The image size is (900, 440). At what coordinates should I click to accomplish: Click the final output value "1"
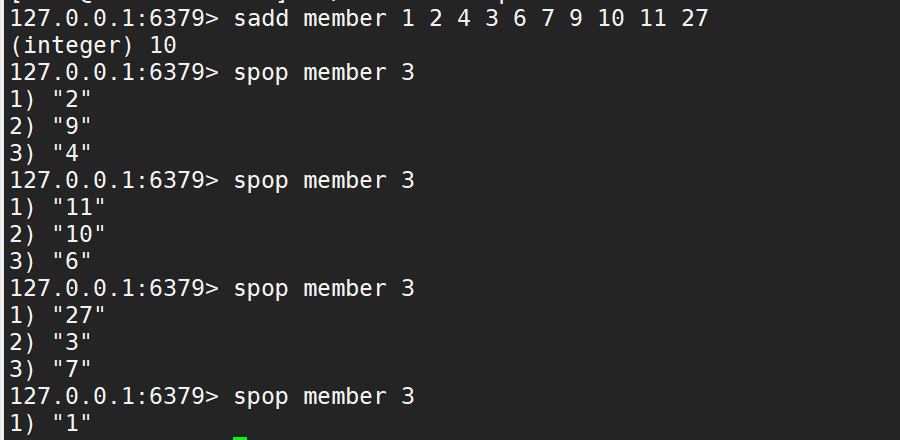72,423
